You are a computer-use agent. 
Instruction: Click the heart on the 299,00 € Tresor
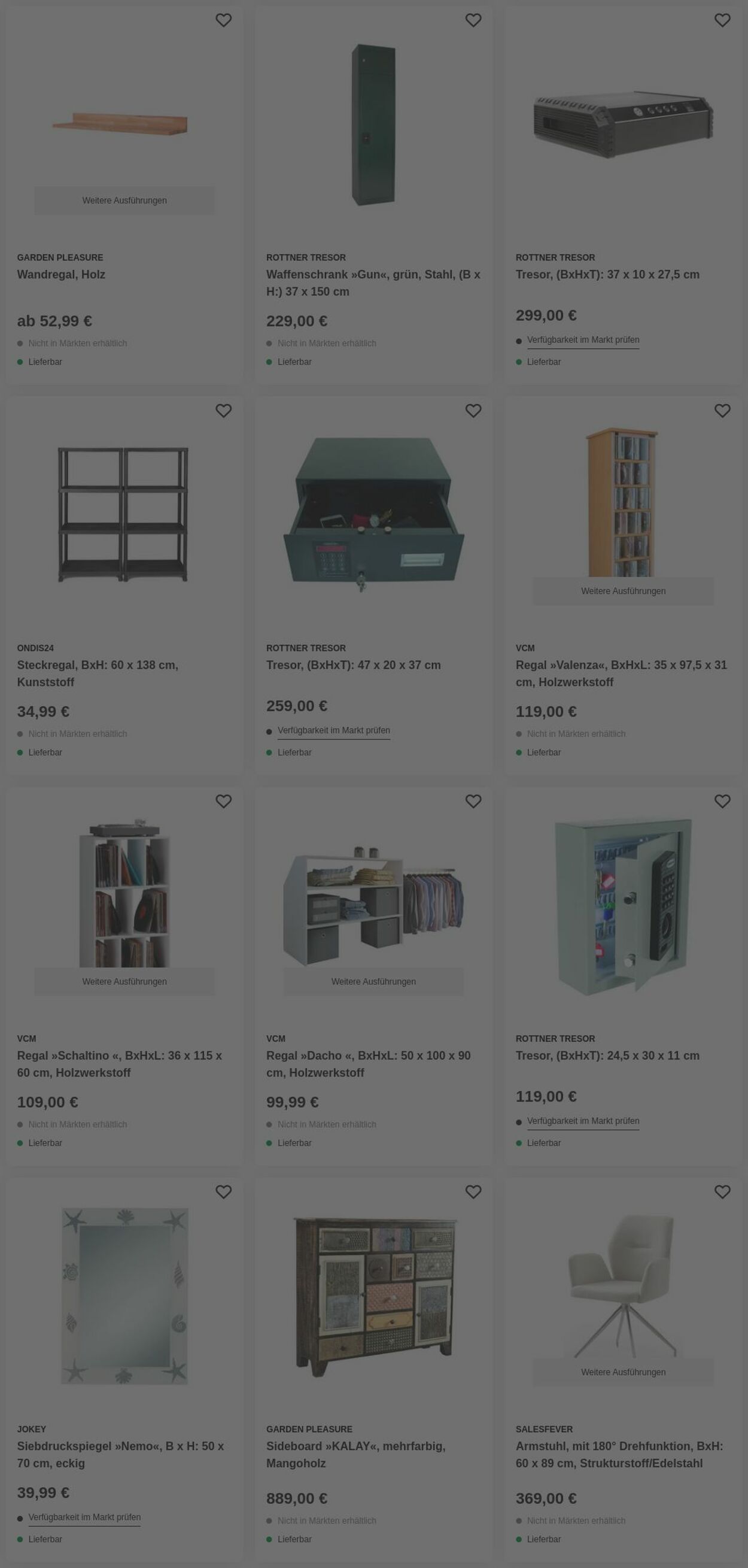coord(722,20)
